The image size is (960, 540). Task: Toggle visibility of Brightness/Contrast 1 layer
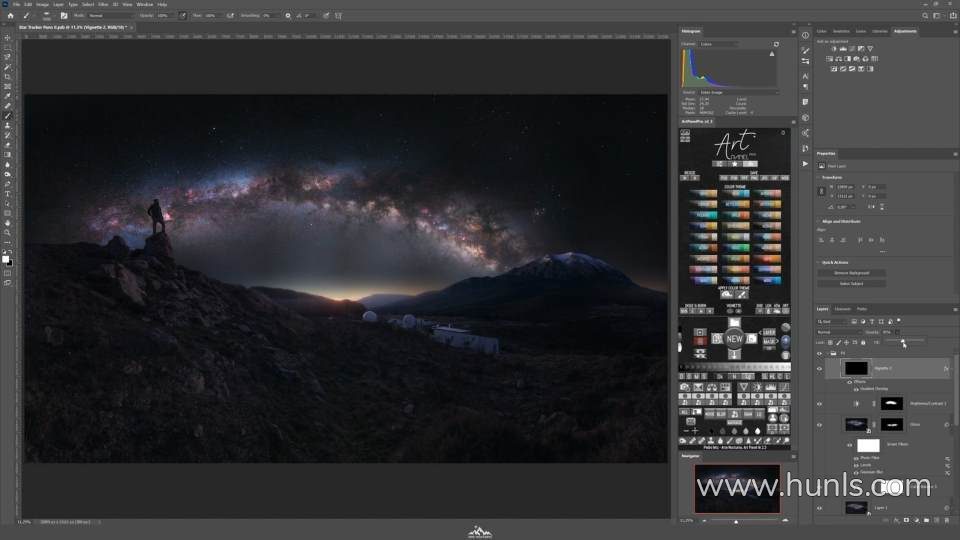819,403
